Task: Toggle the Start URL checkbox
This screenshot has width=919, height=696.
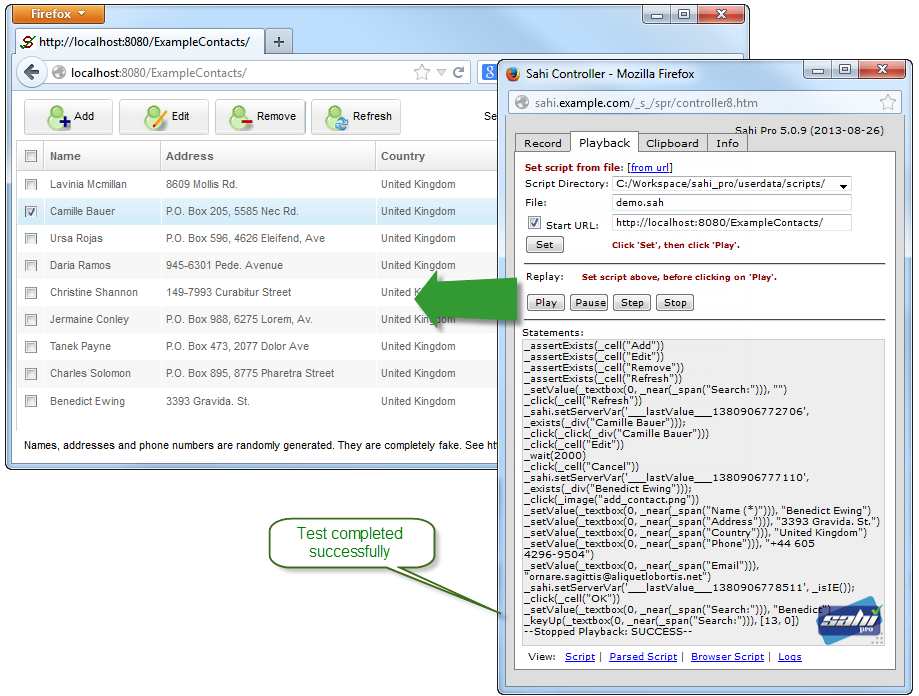Action: tap(534, 223)
